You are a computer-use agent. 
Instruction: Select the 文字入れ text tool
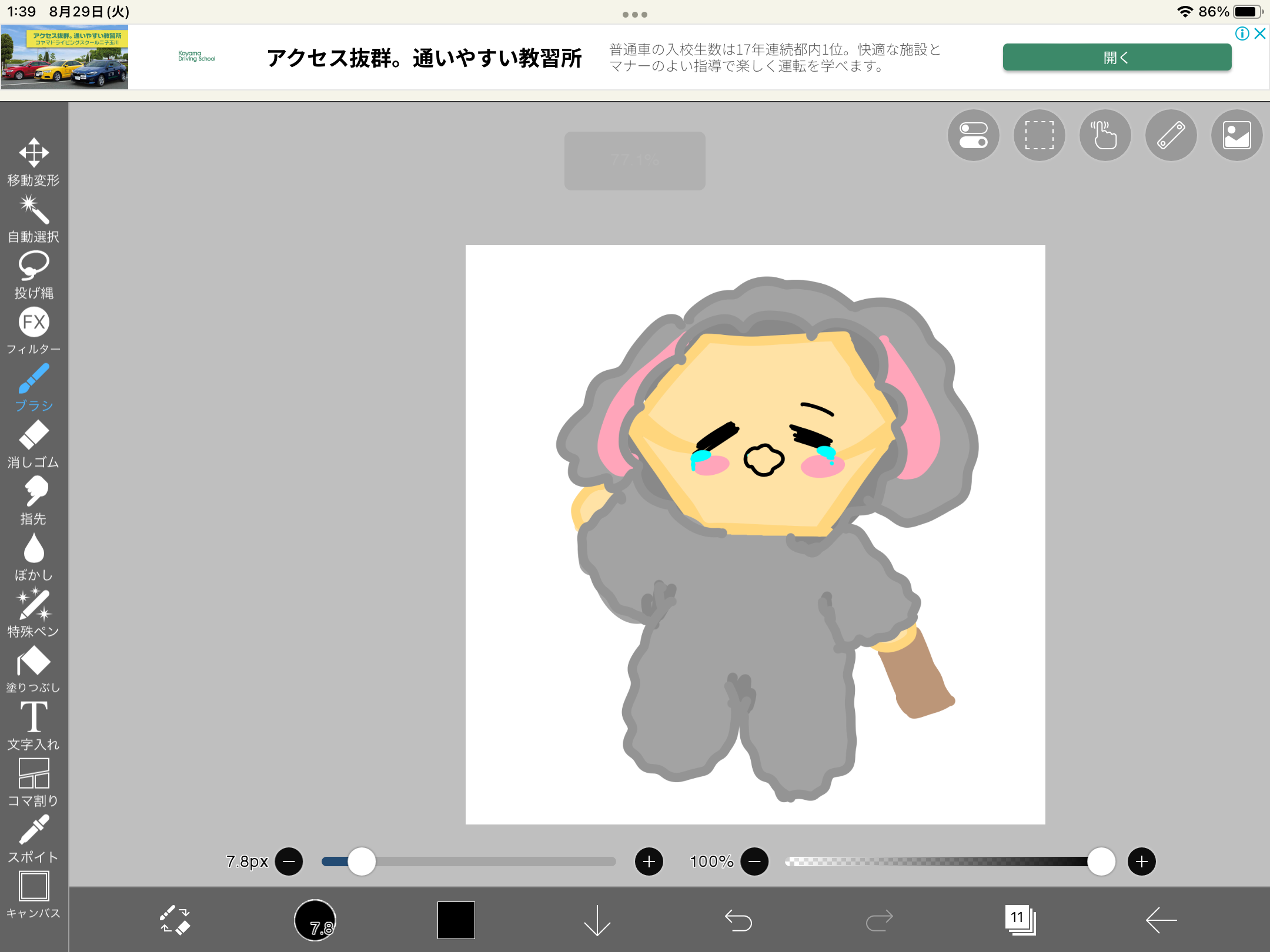[34, 726]
